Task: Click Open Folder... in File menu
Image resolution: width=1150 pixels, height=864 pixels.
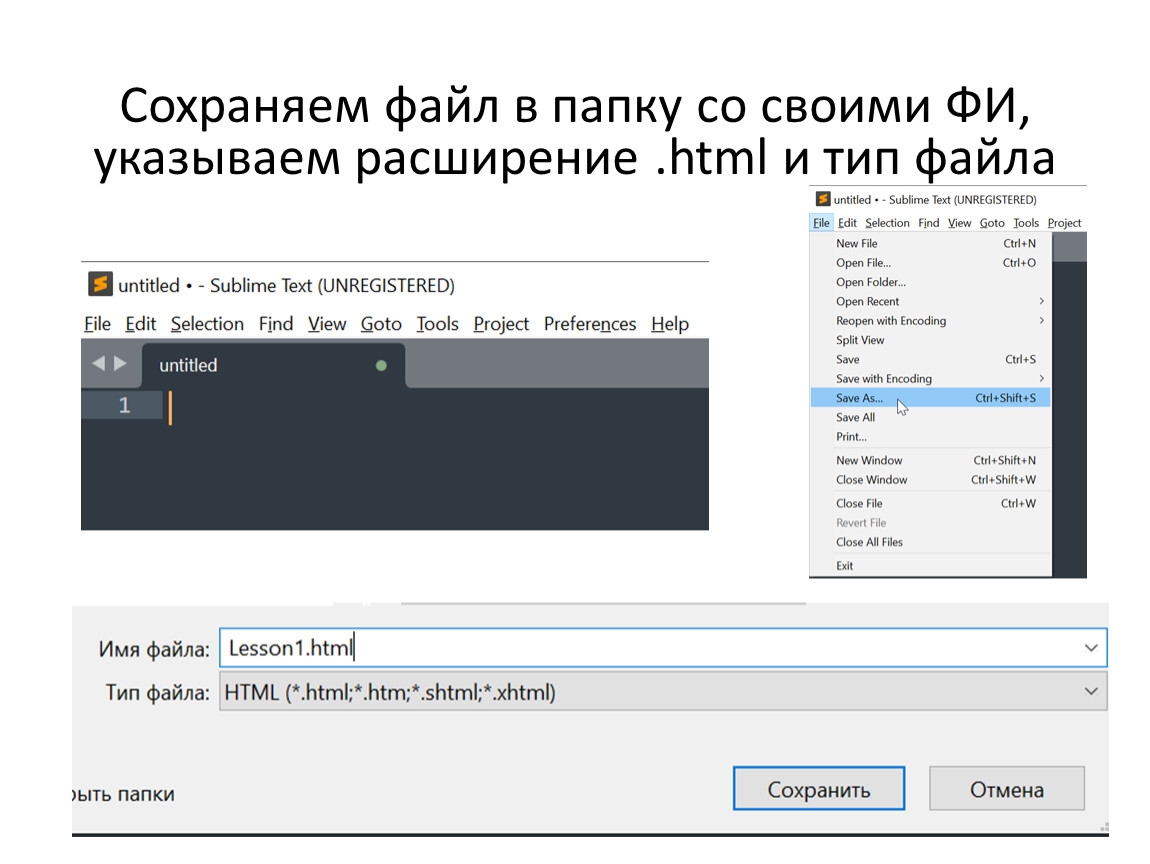Action: click(870, 282)
